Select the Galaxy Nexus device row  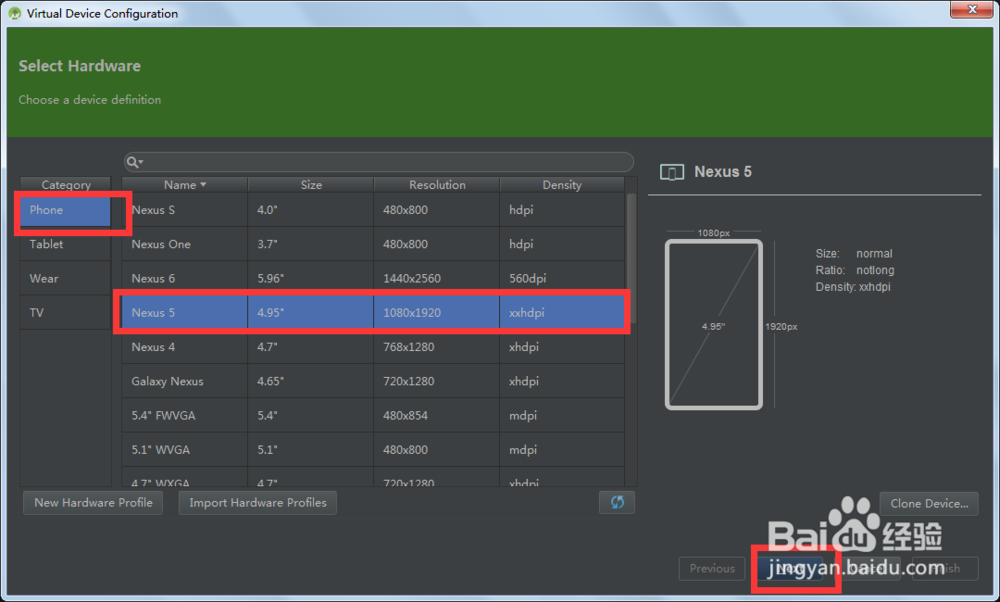[x=373, y=381]
